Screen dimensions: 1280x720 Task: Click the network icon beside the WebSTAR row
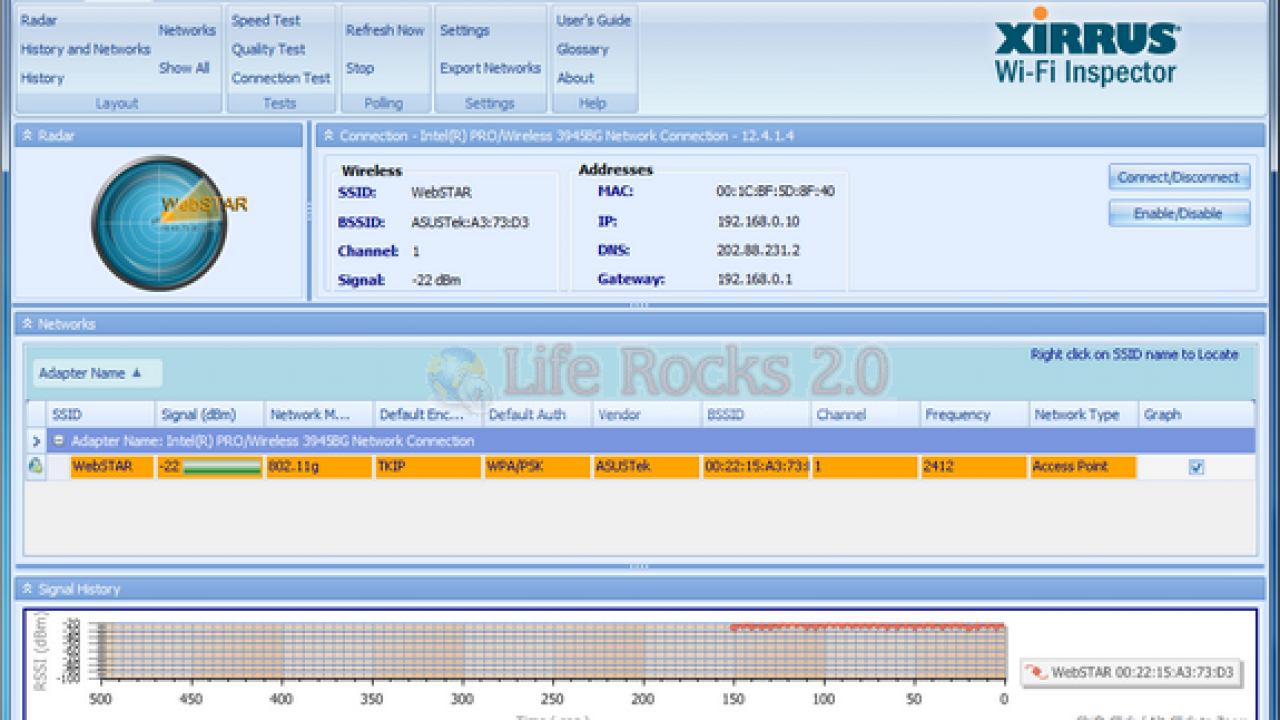point(36,466)
